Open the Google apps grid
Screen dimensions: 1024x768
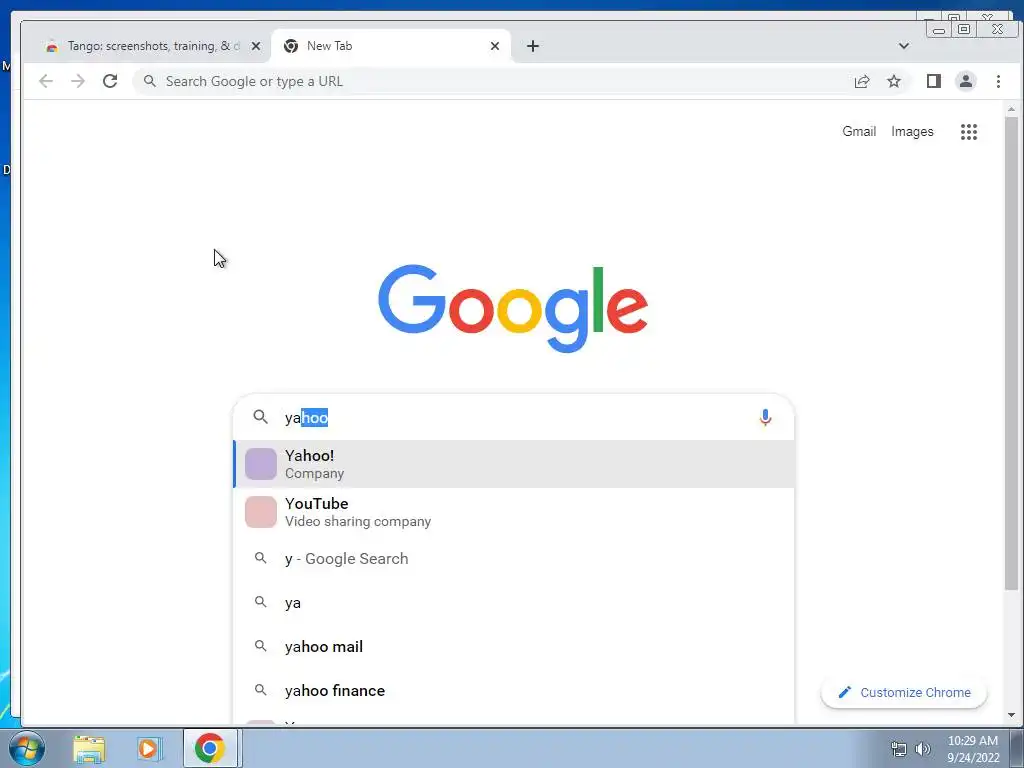point(968,132)
